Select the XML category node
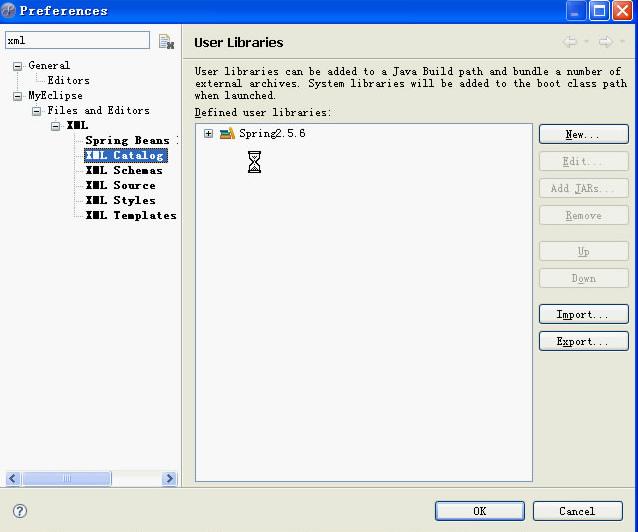This screenshot has height=532, width=638. (x=77, y=125)
